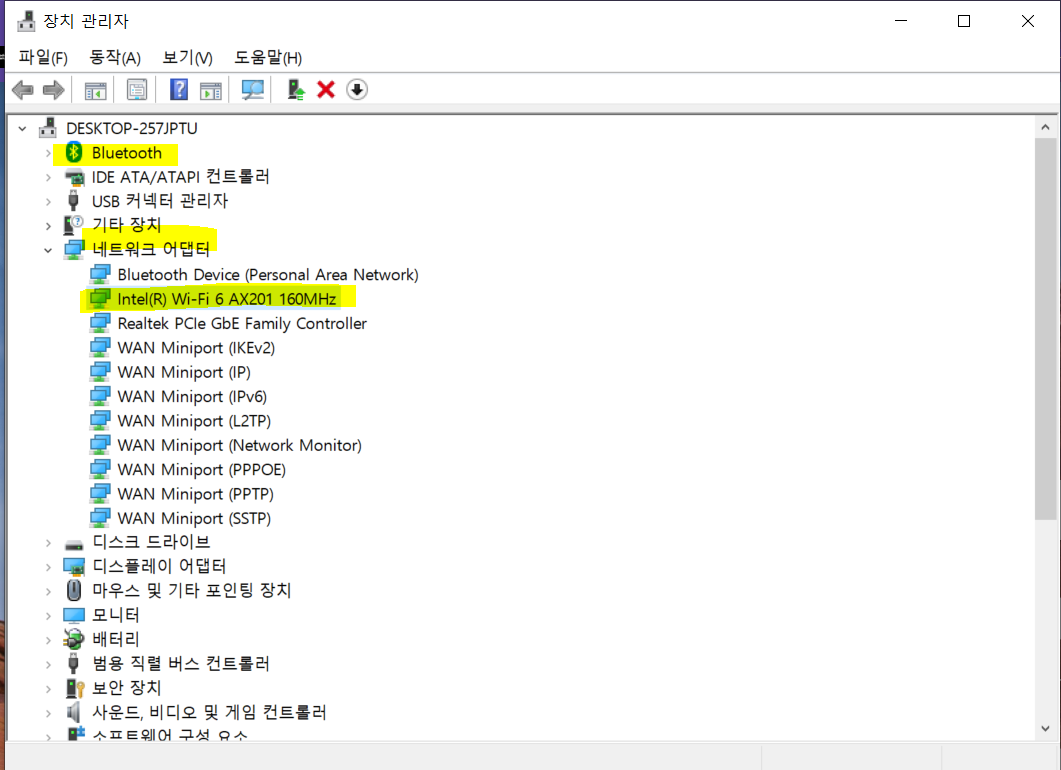The height and width of the screenshot is (770, 1061).
Task: Open the 파일(F) menu
Action: point(43,58)
